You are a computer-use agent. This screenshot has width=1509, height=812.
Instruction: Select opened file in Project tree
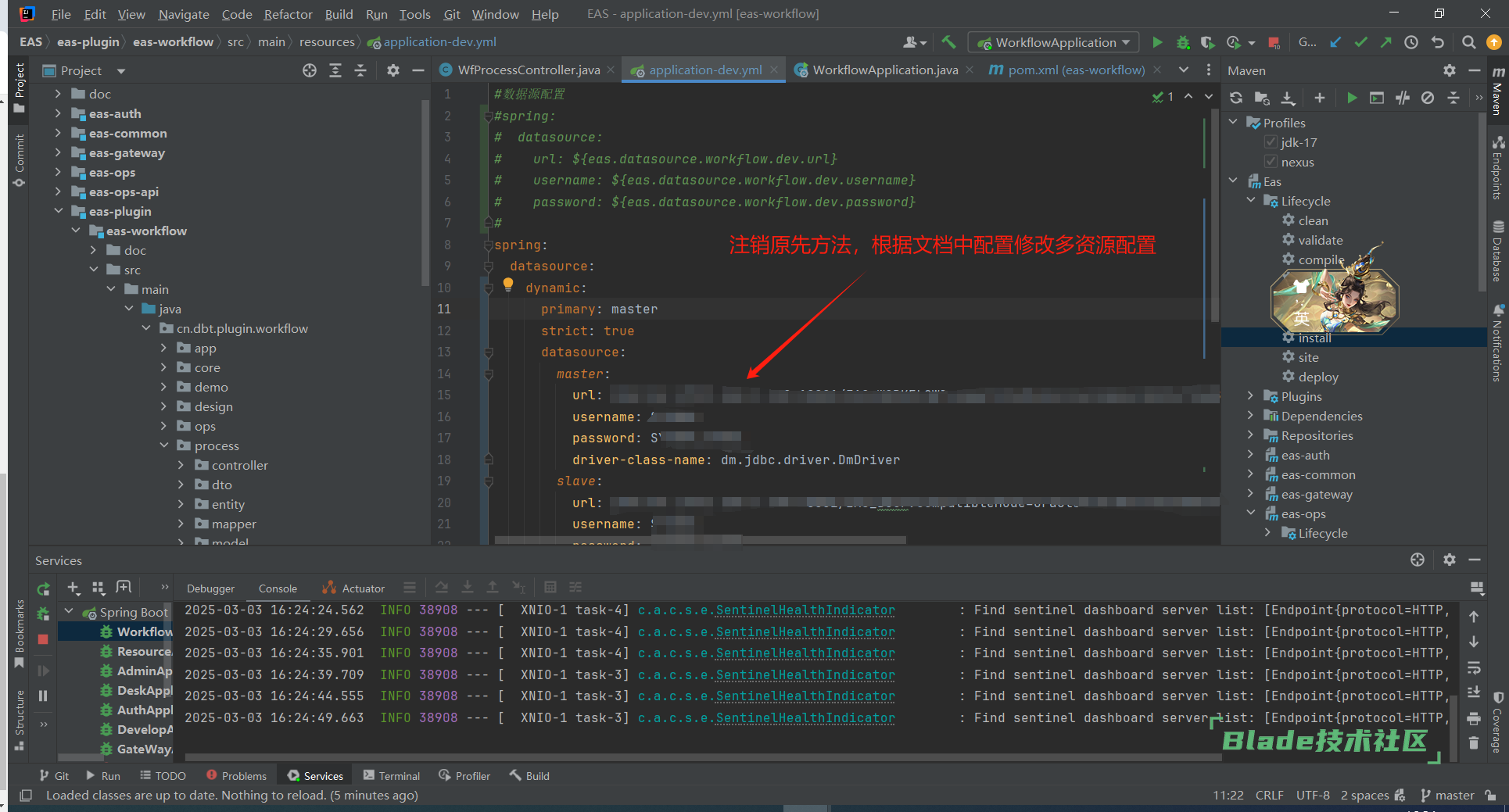(310, 70)
